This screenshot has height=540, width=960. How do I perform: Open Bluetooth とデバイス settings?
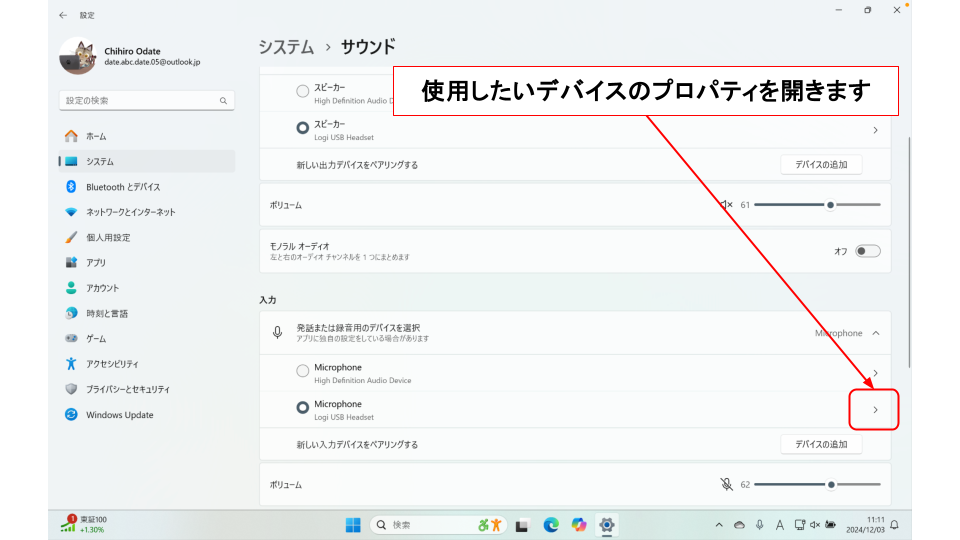click(x=122, y=187)
